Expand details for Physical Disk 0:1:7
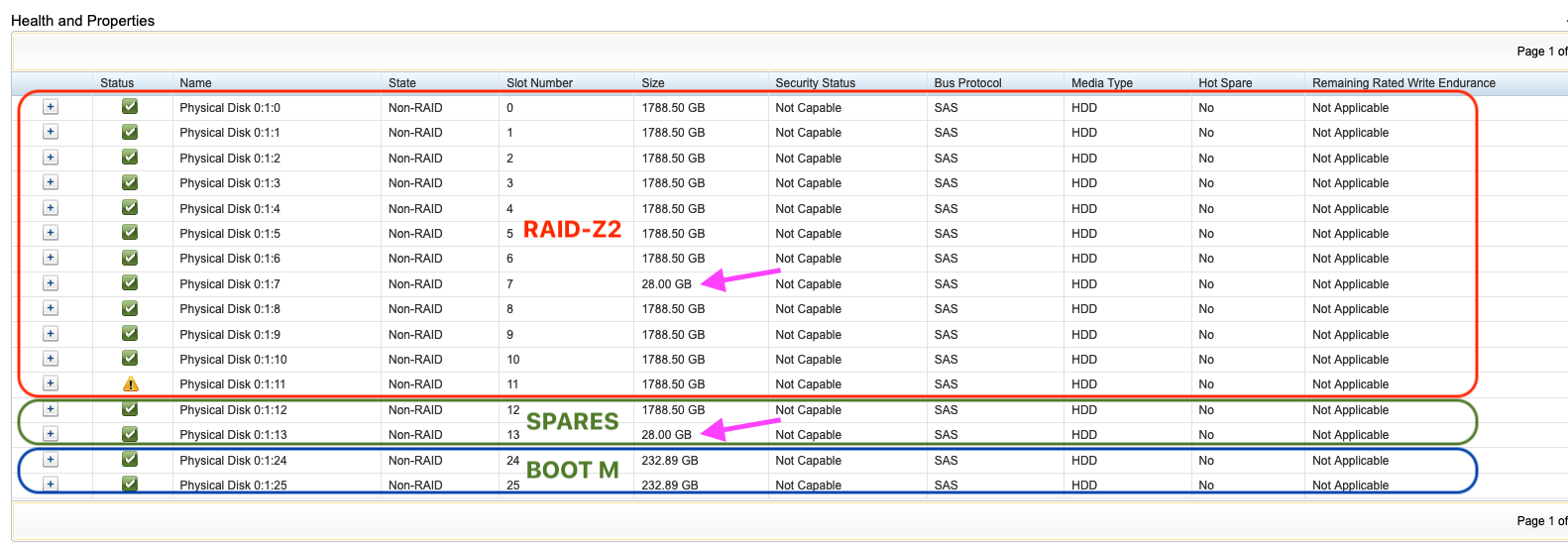Screen dimensions: 1568x543 (x=51, y=283)
